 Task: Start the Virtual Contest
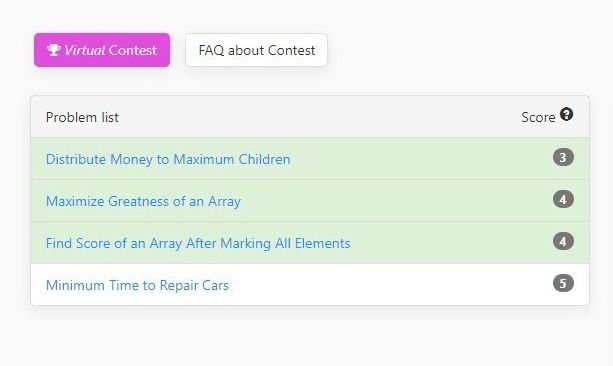(102, 50)
